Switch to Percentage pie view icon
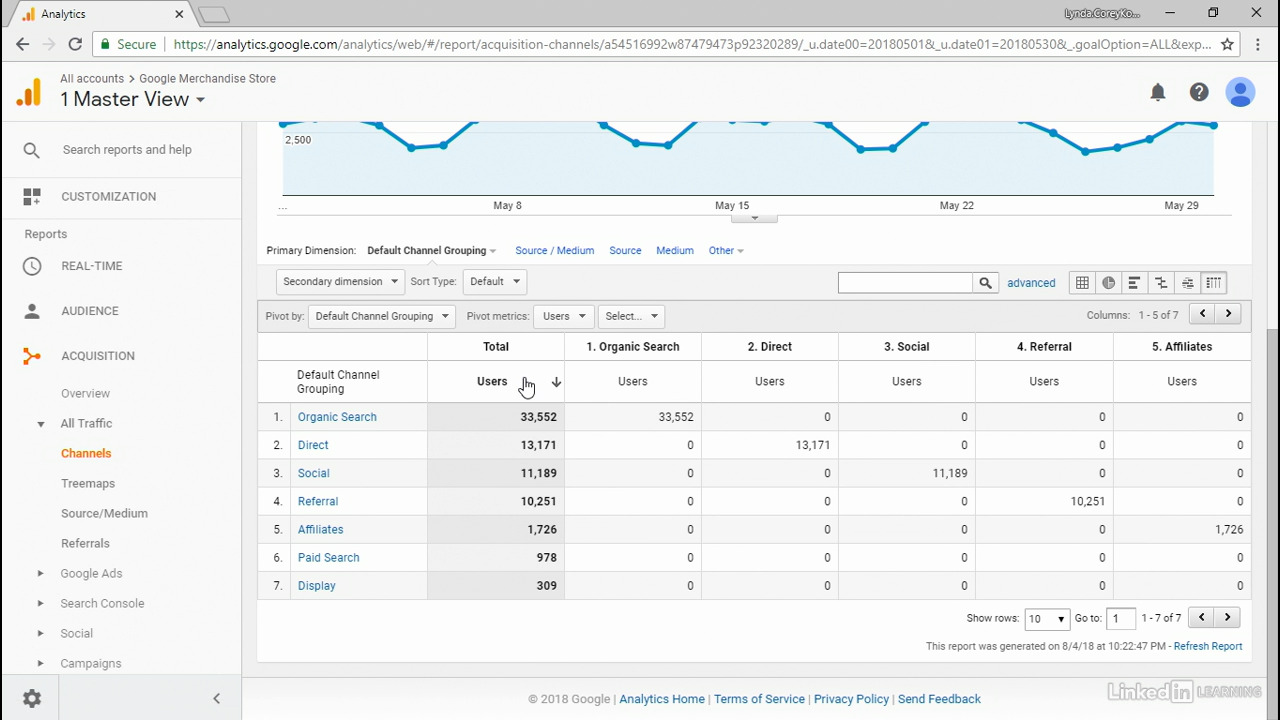 [x=1108, y=283]
